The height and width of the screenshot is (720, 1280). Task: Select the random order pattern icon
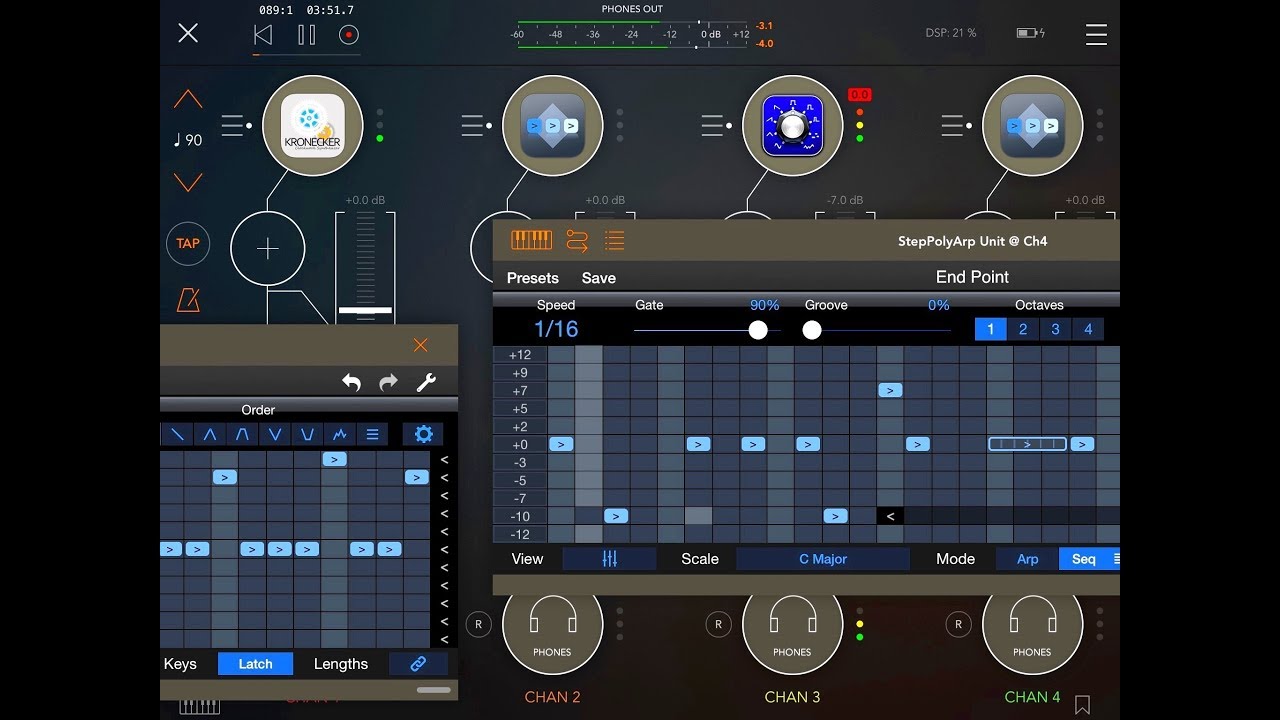tap(340, 434)
